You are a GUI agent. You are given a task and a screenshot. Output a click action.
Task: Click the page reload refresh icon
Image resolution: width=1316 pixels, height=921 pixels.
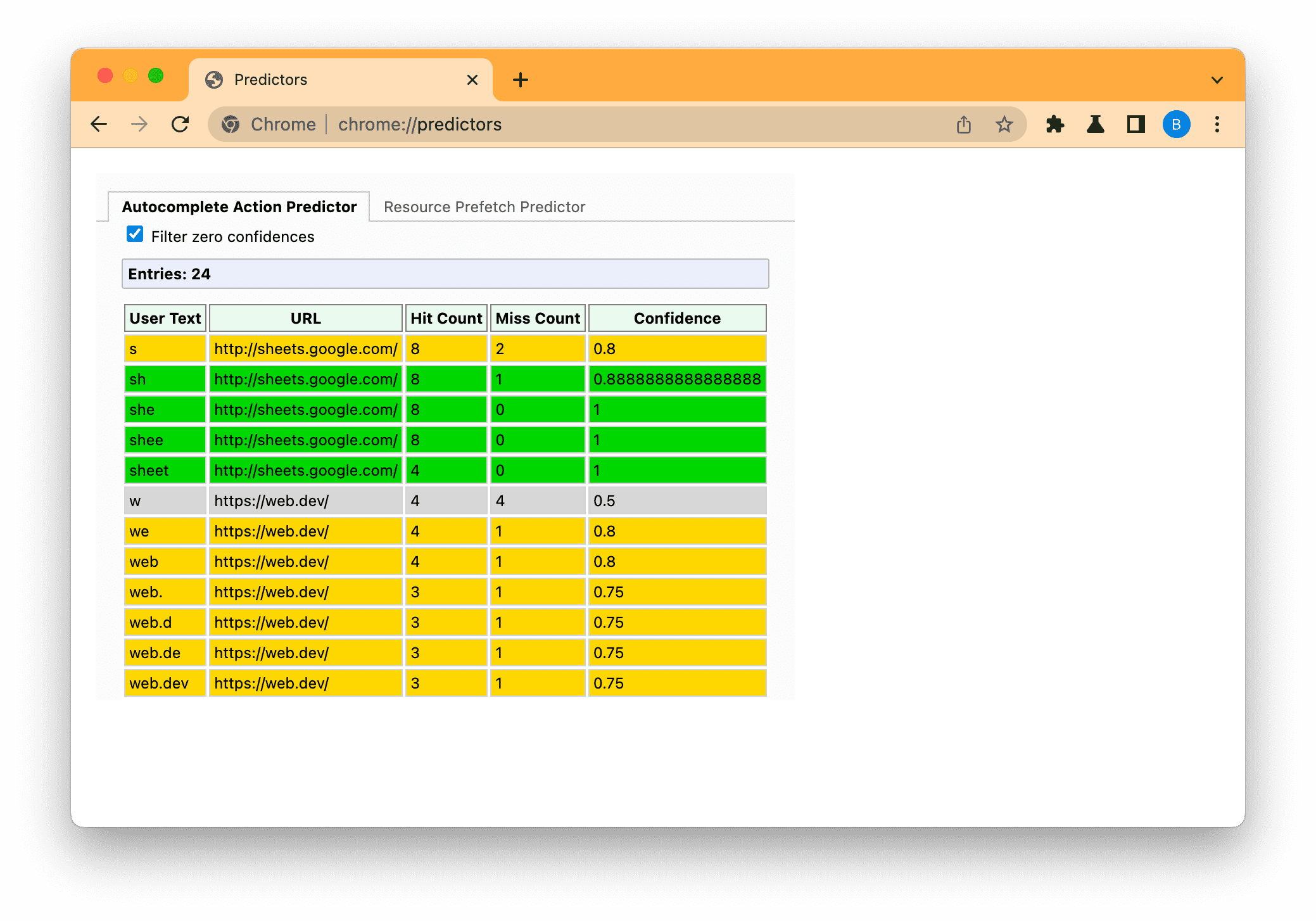(x=179, y=125)
